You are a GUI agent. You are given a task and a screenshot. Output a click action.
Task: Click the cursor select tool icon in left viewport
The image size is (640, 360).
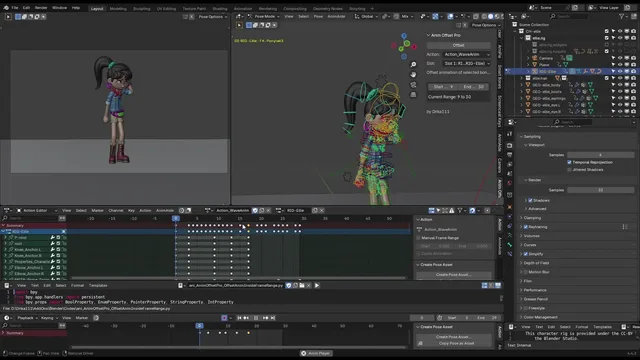pyautogui.click(x=8, y=17)
